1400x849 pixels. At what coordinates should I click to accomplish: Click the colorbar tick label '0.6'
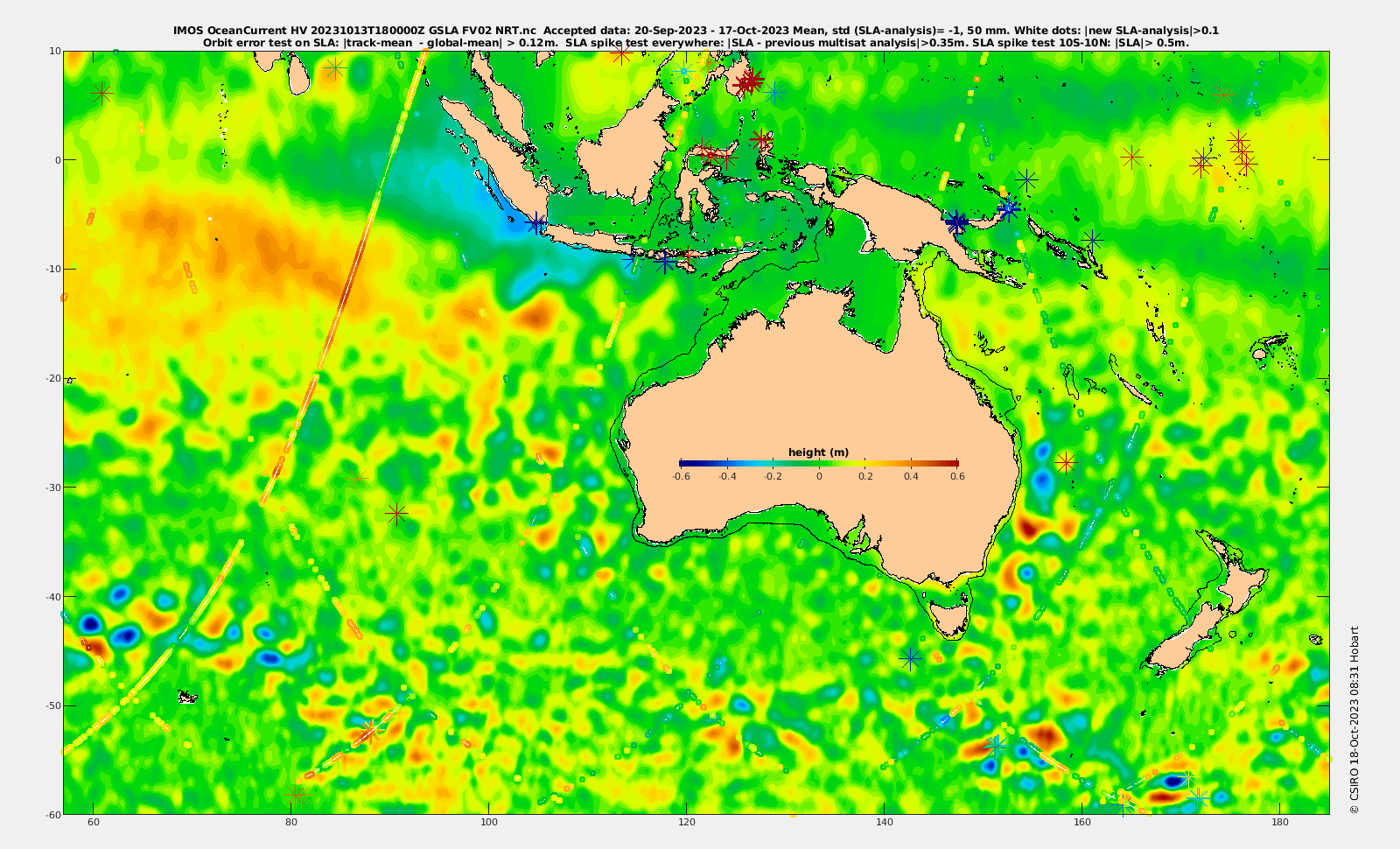(x=958, y=476)
